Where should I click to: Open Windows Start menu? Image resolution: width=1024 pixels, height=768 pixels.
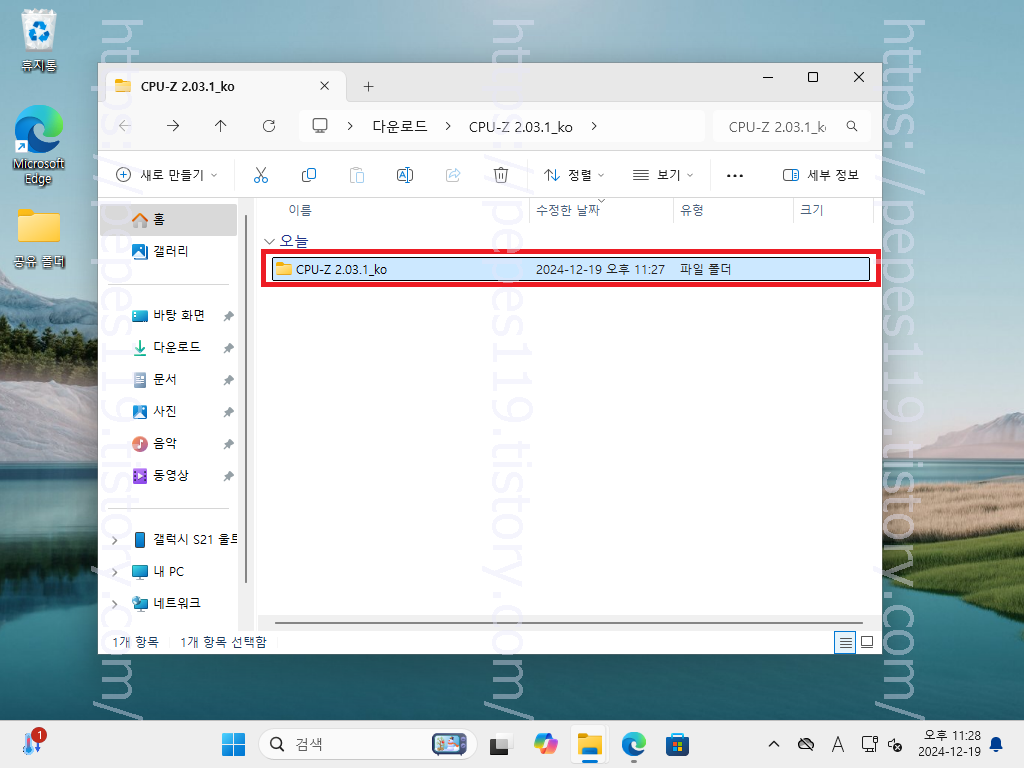click(233, 744)
